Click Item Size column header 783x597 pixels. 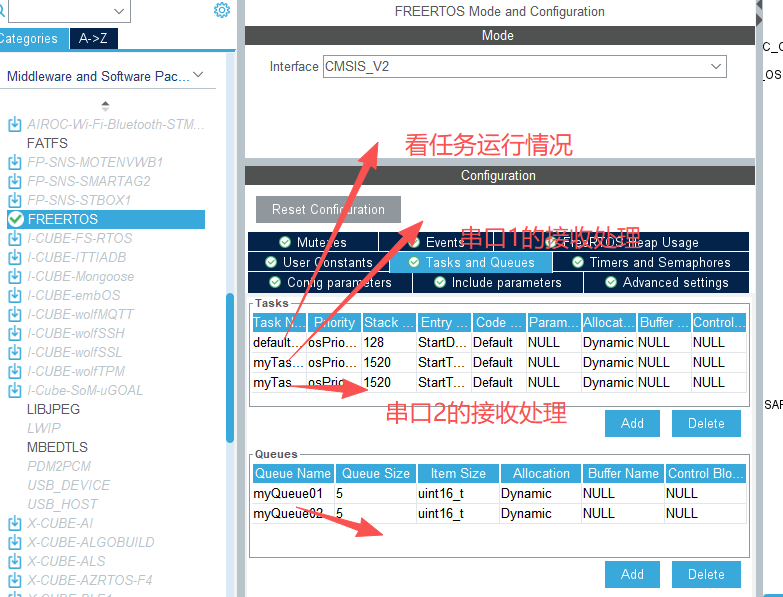pos(458,473)
